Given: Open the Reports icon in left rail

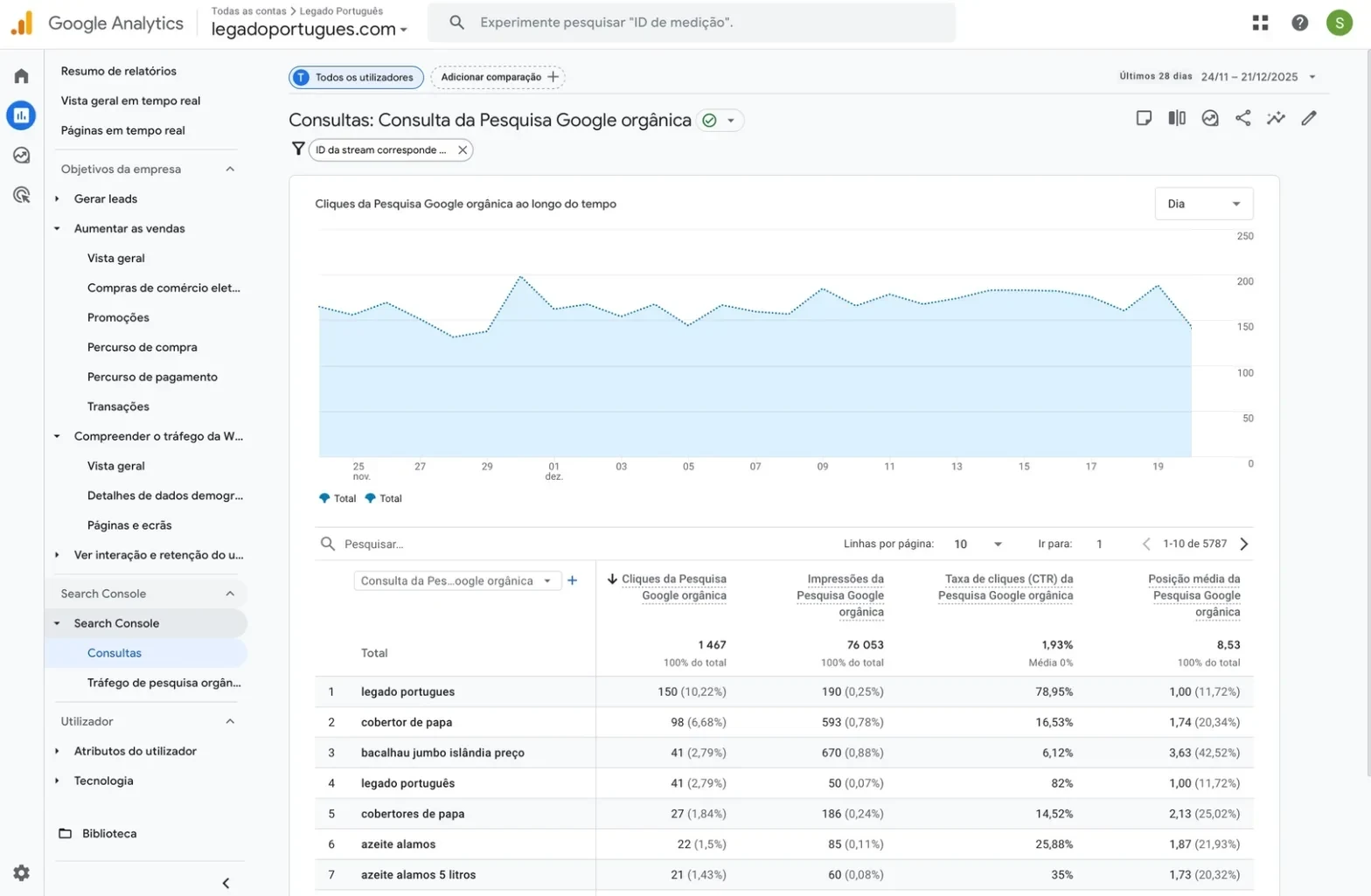Looking at the screenshot, I should click(21, 115).
